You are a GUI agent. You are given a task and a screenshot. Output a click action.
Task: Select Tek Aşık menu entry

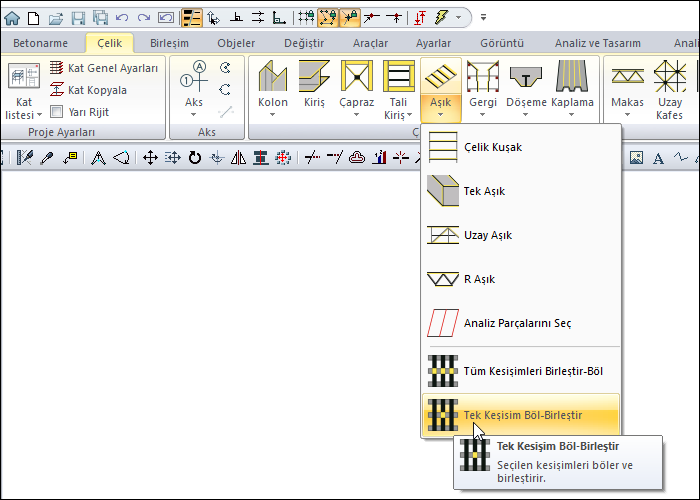486,190
